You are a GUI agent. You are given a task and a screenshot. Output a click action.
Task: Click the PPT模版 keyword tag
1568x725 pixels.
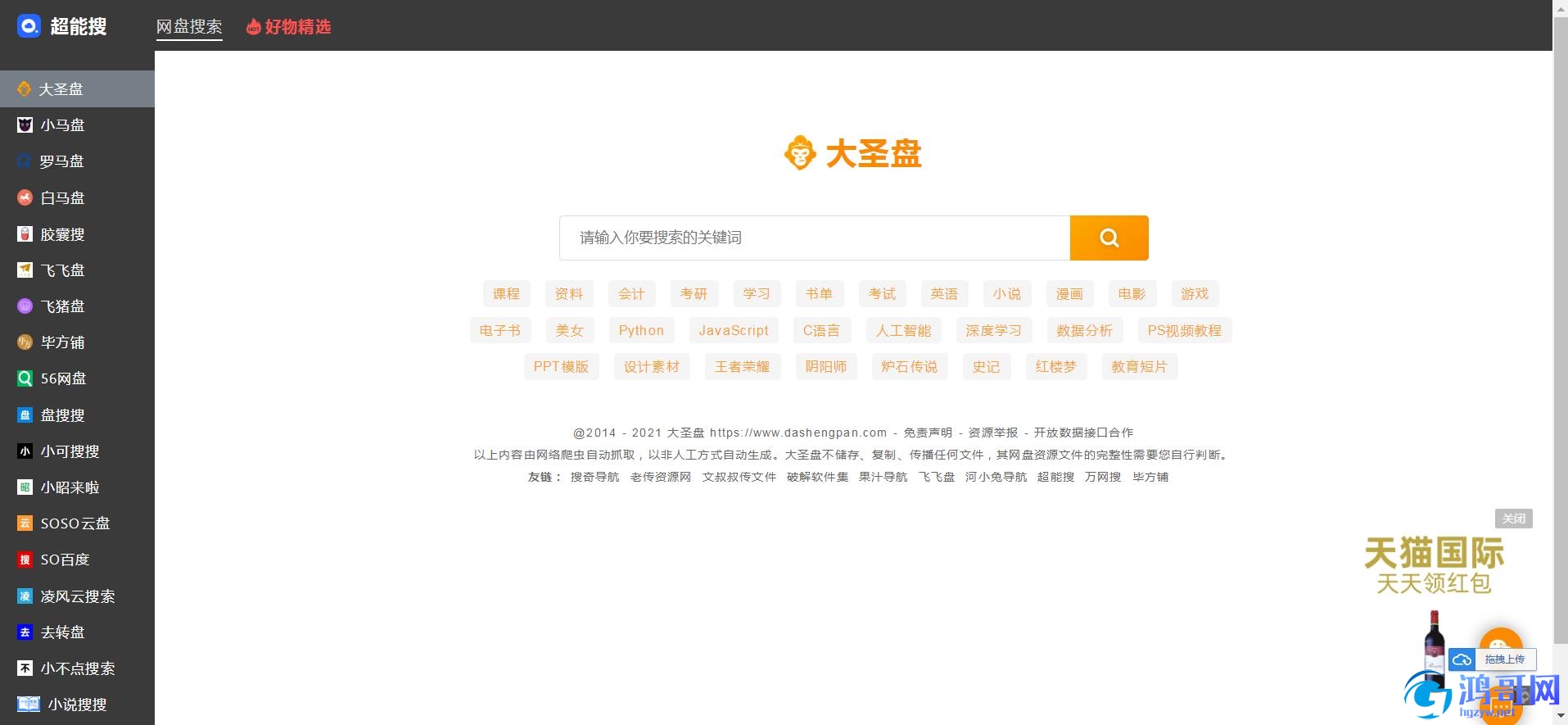pyautogui.click(x=561, y=366)
